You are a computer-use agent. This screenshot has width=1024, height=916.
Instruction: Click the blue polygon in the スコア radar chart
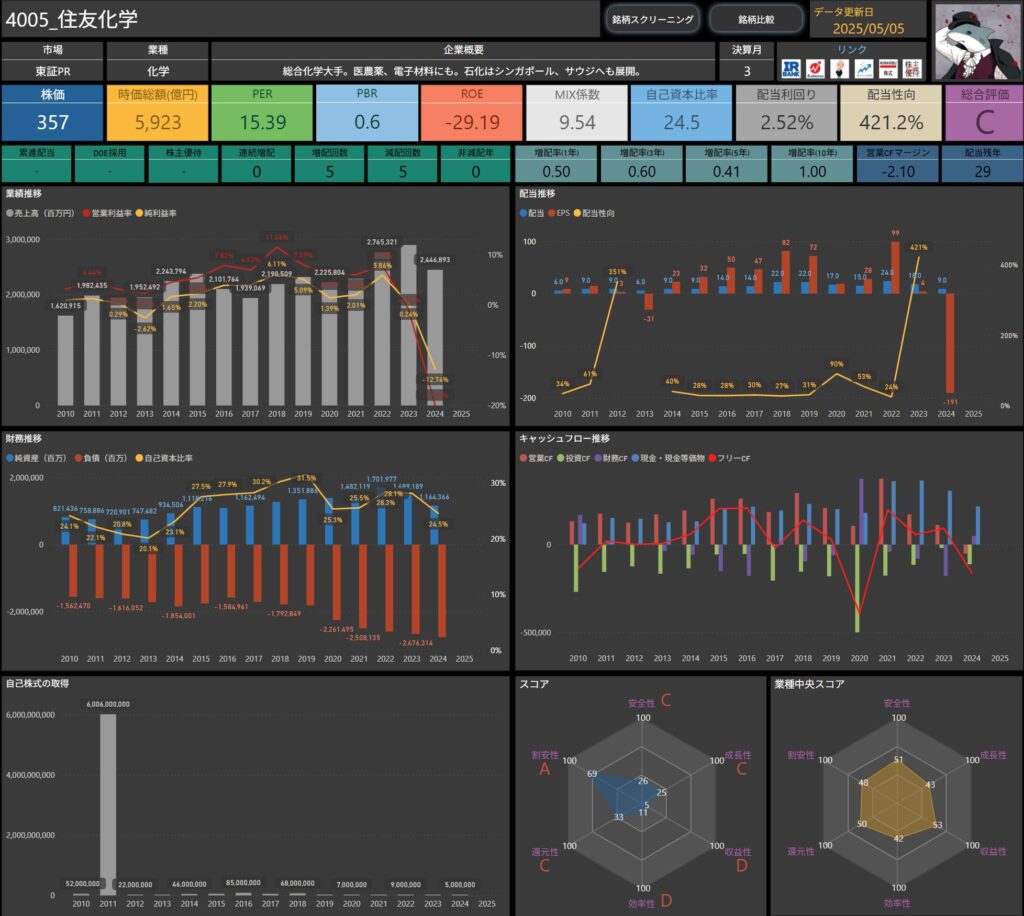[620, 793]
